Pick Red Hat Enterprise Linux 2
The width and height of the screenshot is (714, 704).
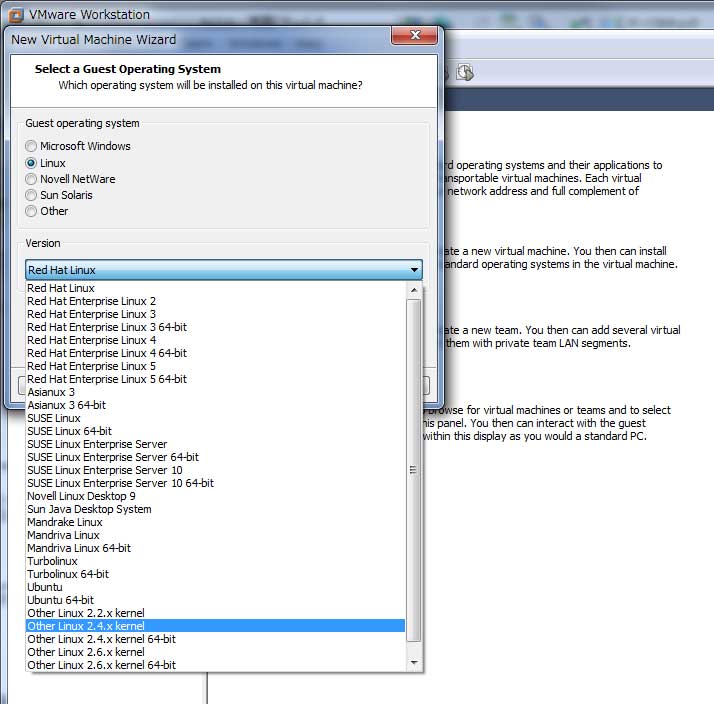215,301
